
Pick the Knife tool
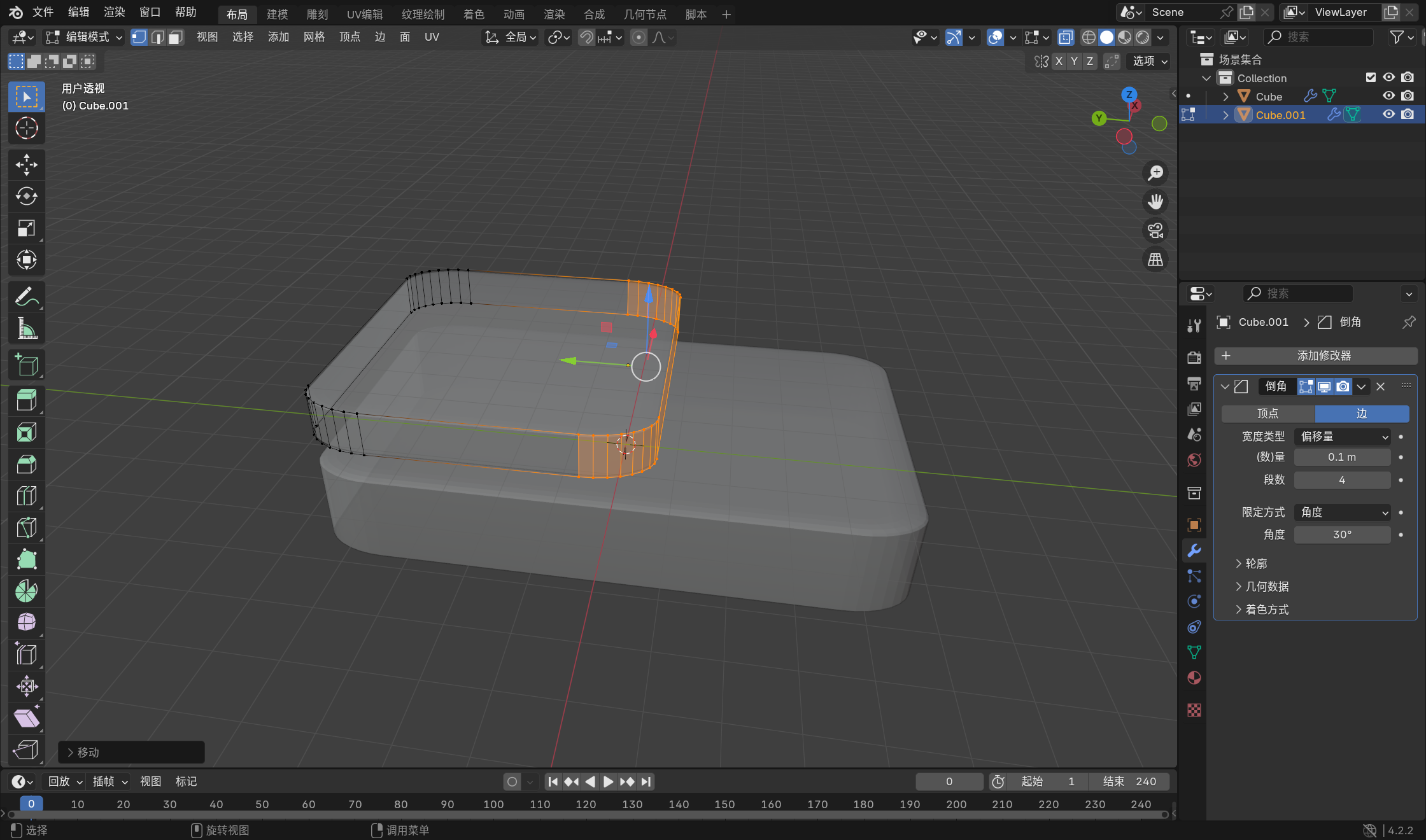[26, 528]
